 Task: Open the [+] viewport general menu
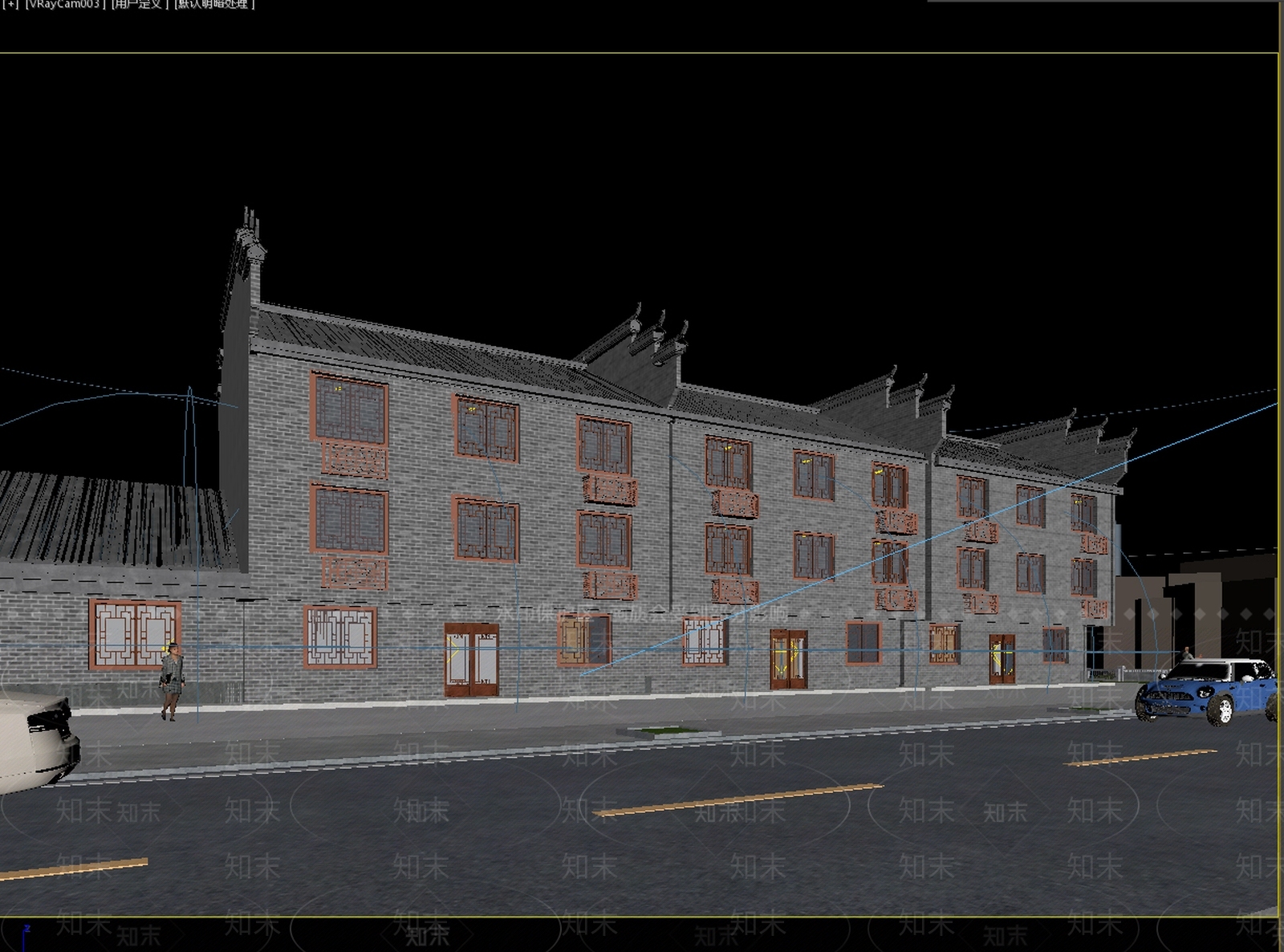10,4
